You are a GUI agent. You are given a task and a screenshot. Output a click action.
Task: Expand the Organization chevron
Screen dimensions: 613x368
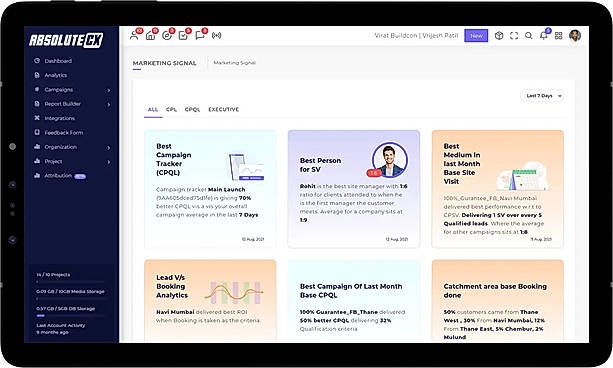pyautogui.click(x=109, y=148)
